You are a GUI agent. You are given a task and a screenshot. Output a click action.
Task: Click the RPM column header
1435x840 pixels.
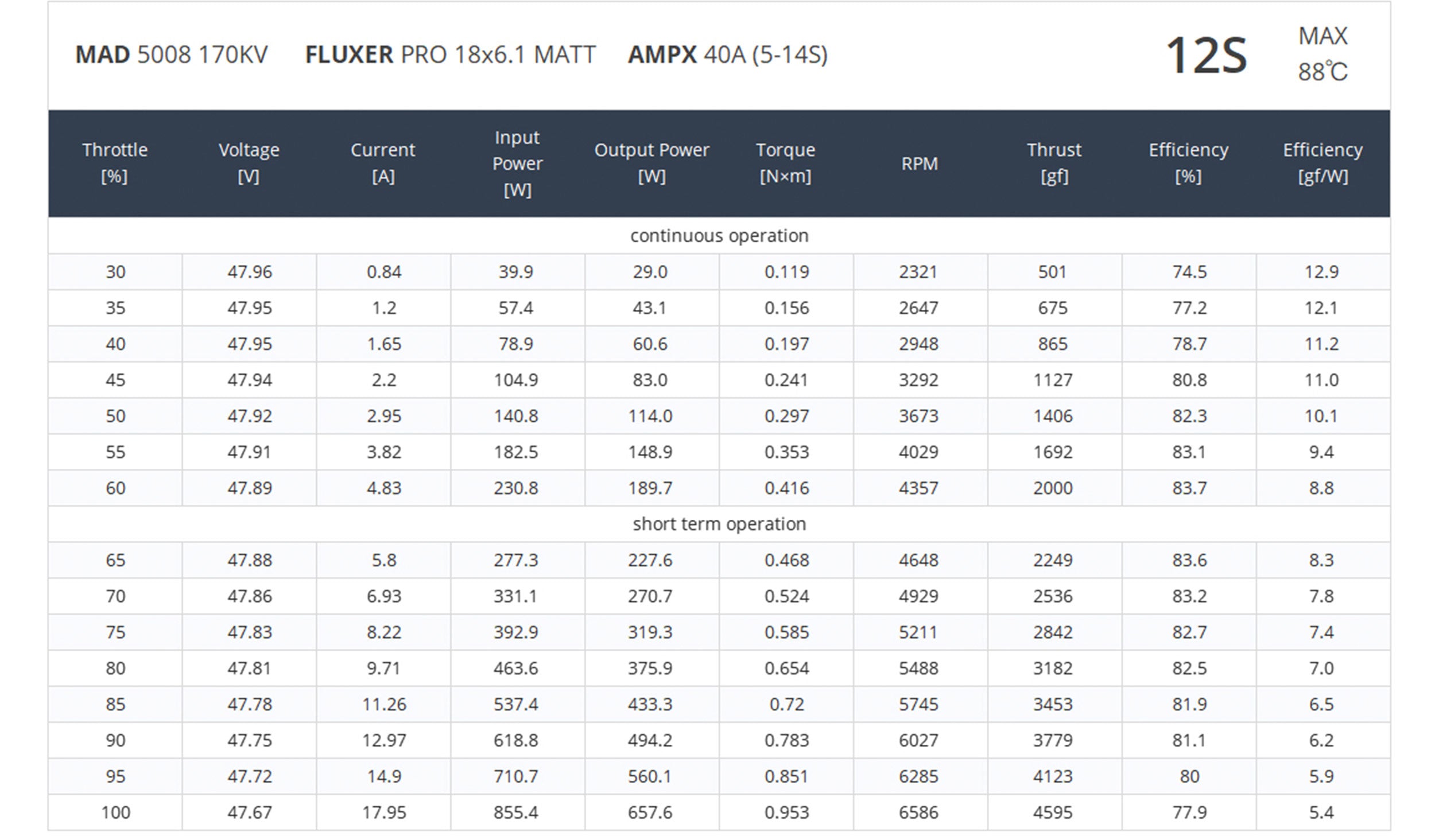(919, 164)
